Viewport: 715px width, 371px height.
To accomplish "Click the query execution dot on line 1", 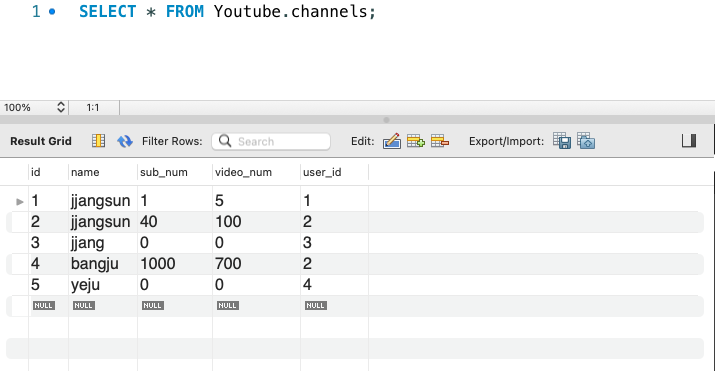I will pos(52,12).
